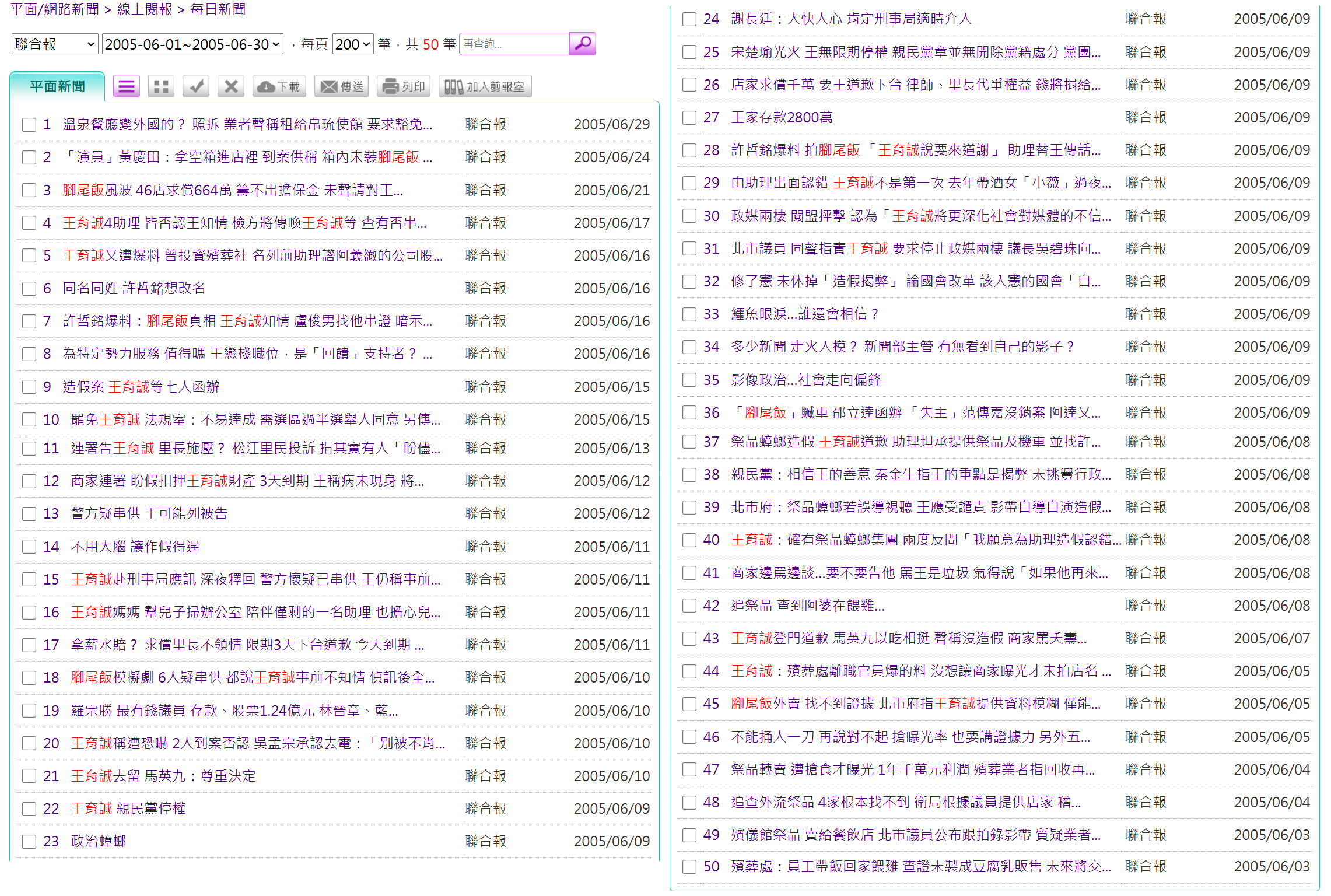This screenshot has height=896, width=1331.
Task: Go to 平面/網路新聞 breadcrumb
Action: 55,9
